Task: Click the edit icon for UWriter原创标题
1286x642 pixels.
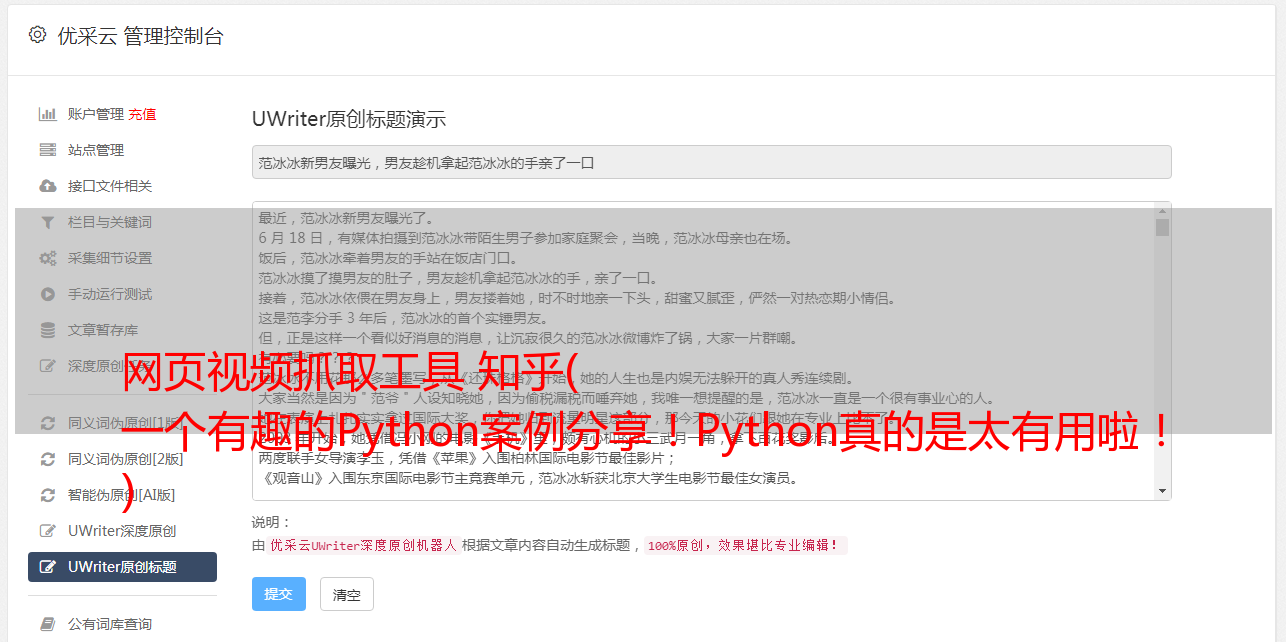Action: point(47,567)
